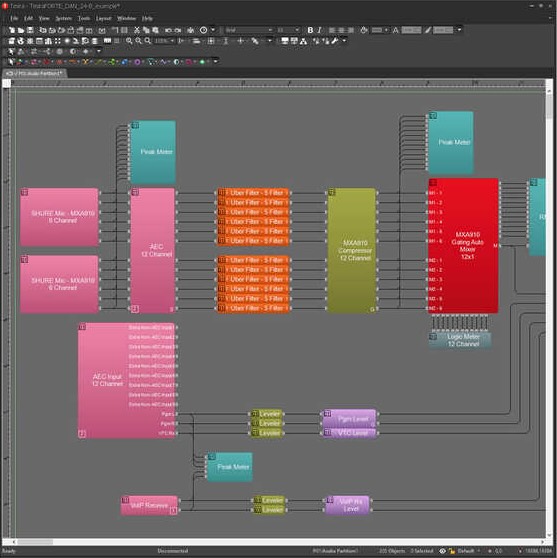This screenshot has width=557, height=558.
Task: Select the Audio Partition document tab
Action: 34,73
